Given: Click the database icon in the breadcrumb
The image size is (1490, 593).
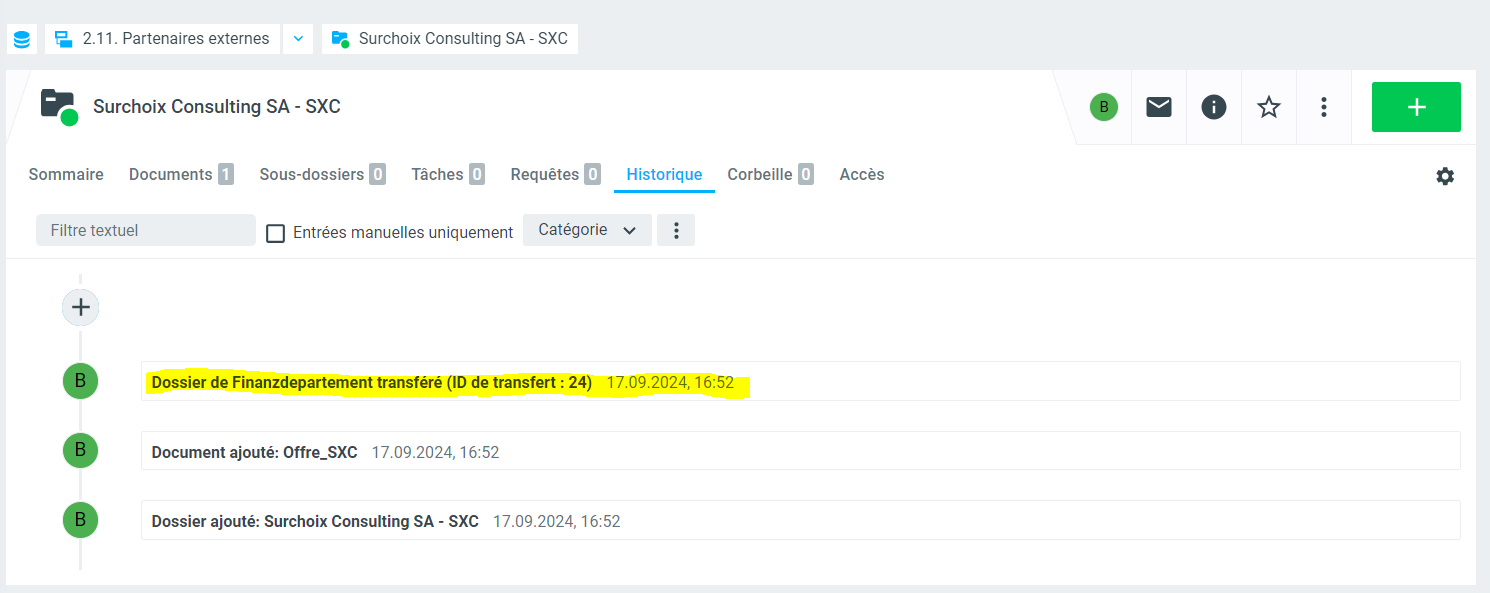Looking at the screenshot, I should pyautogui.click(x=22, y=39).
